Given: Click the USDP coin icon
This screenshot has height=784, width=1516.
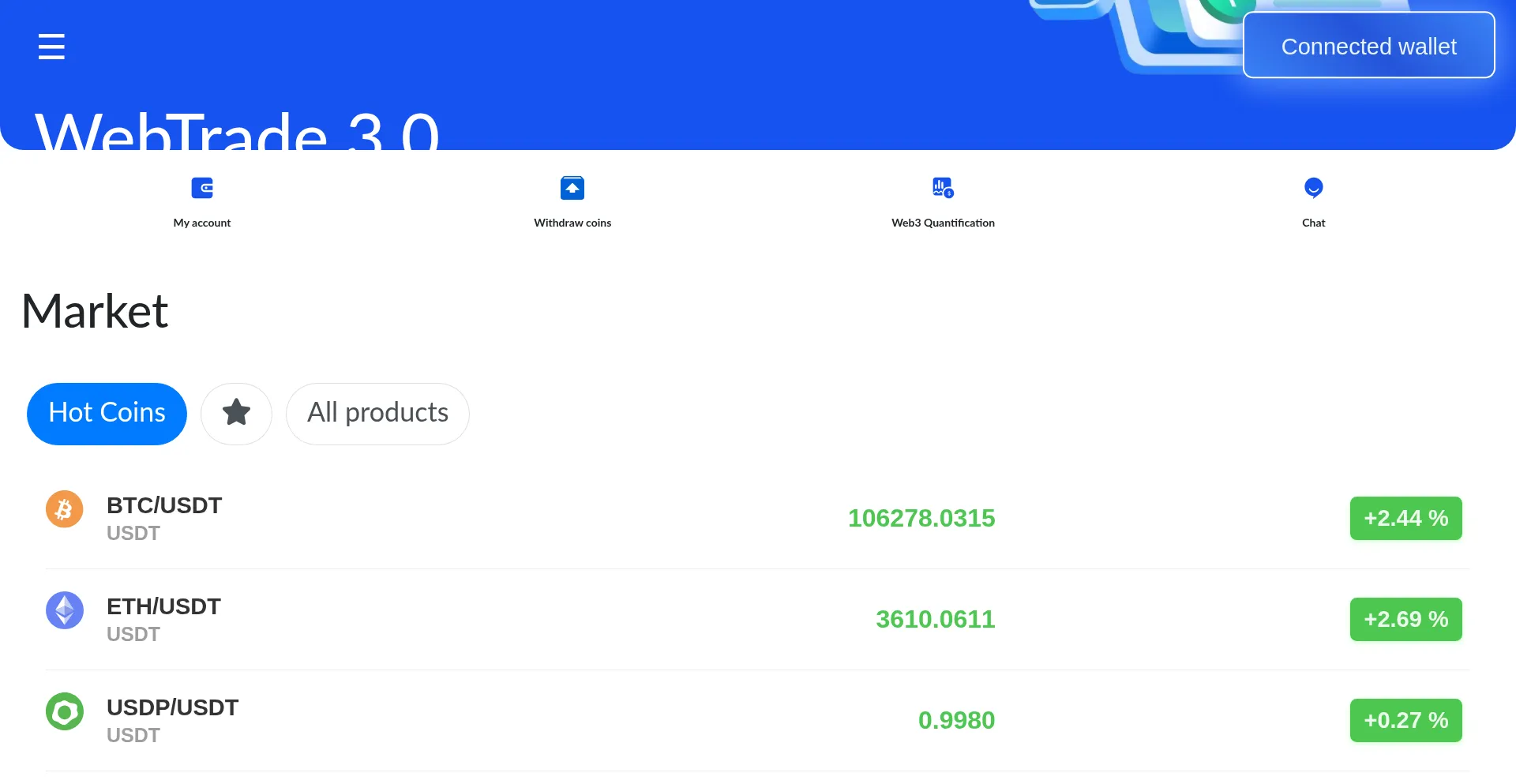Looking at the screenshot, I should [65, 711].
